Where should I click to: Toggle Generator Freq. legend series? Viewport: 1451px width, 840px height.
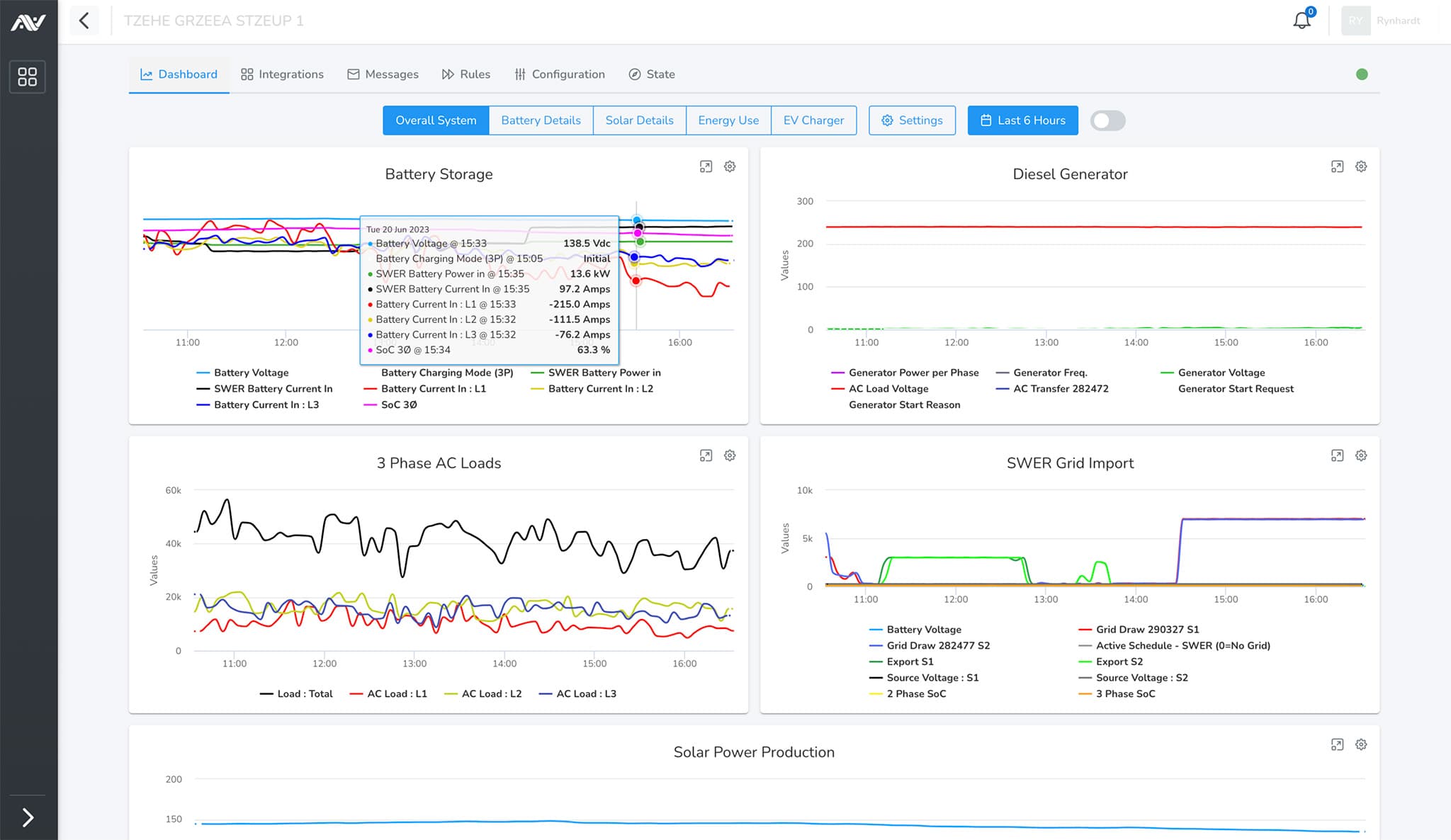(1041, 373)
